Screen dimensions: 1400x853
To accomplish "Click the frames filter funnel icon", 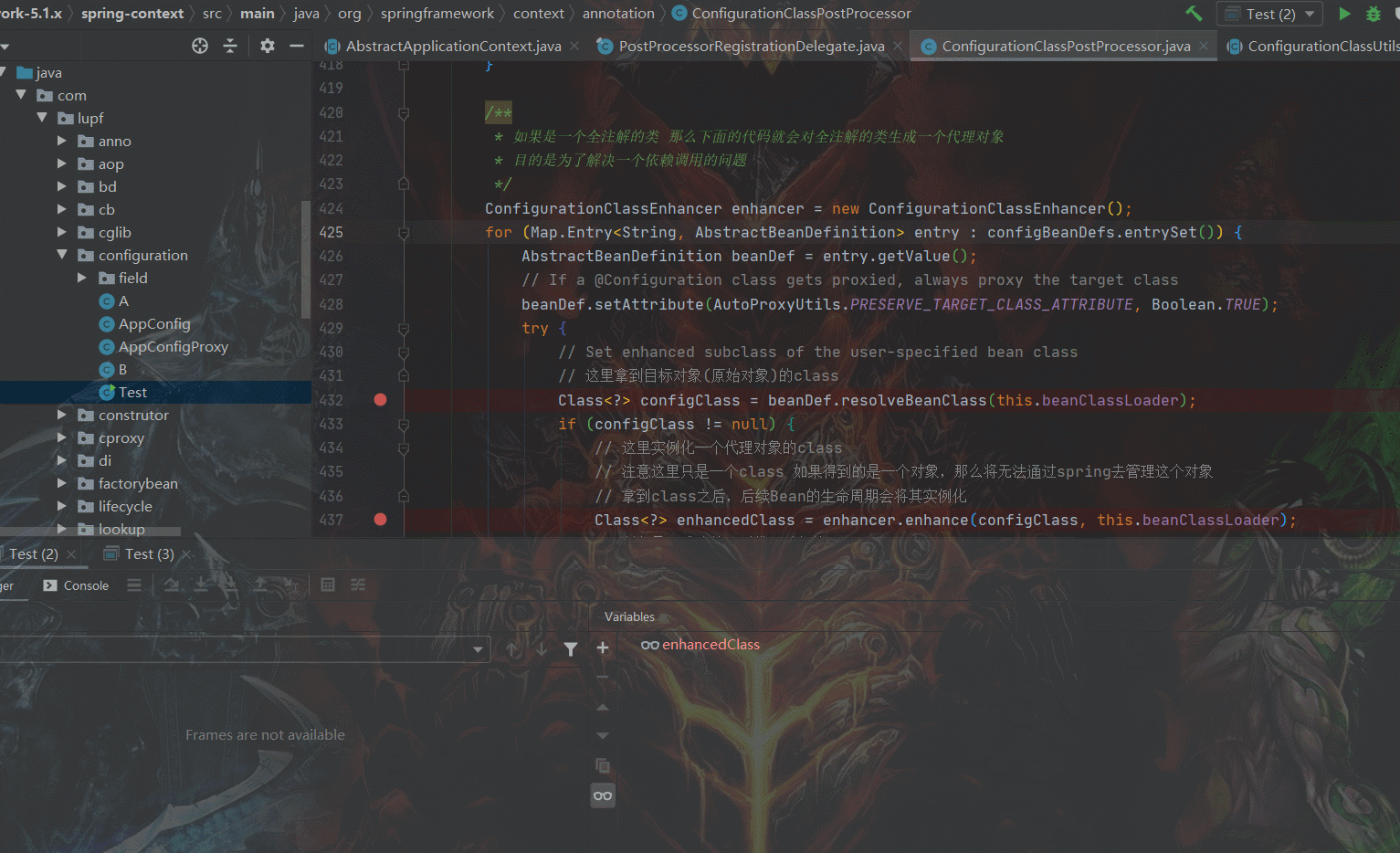I will 571,649.
